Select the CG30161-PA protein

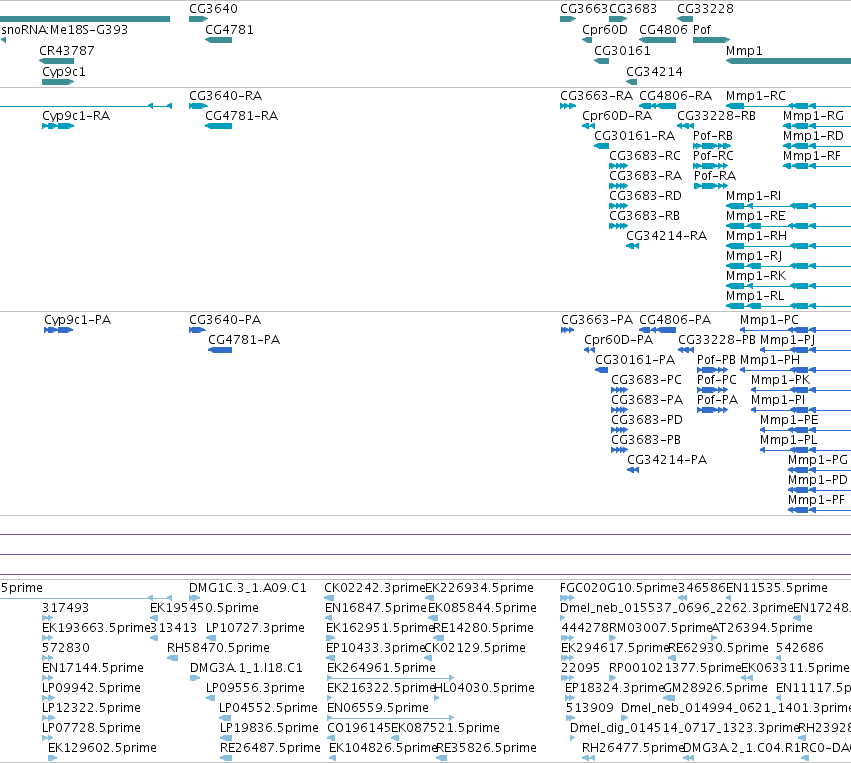601,370
